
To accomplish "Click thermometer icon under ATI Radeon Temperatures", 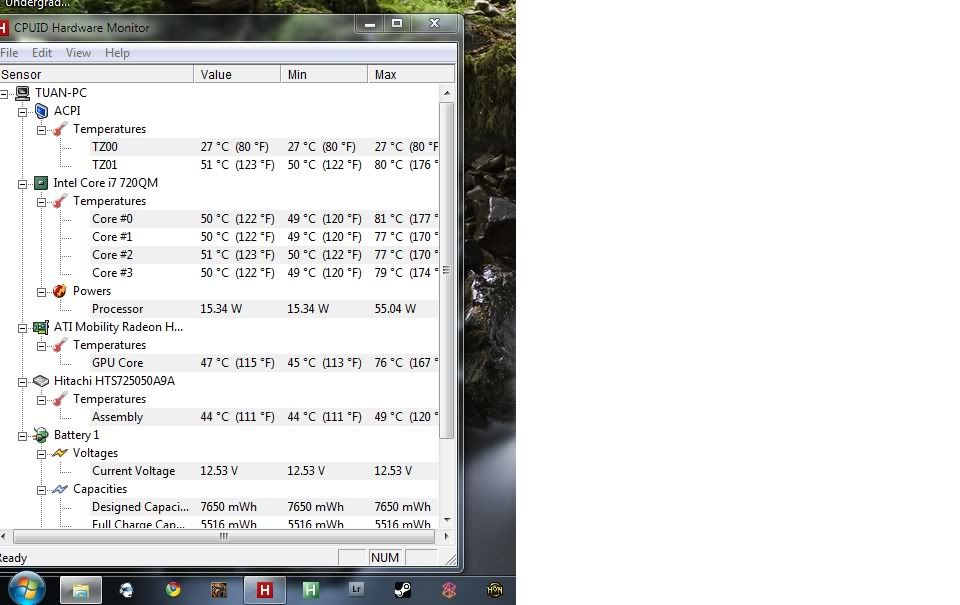I will coord(59,345).
